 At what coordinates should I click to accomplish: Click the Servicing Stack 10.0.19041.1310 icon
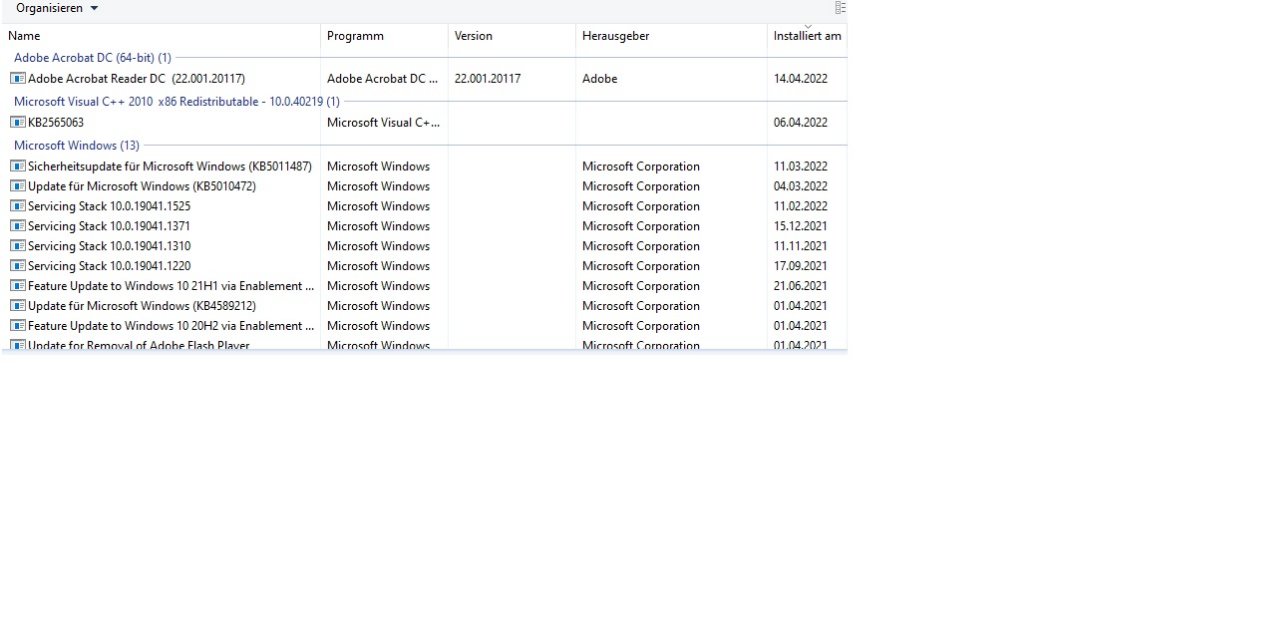(18, 246)
